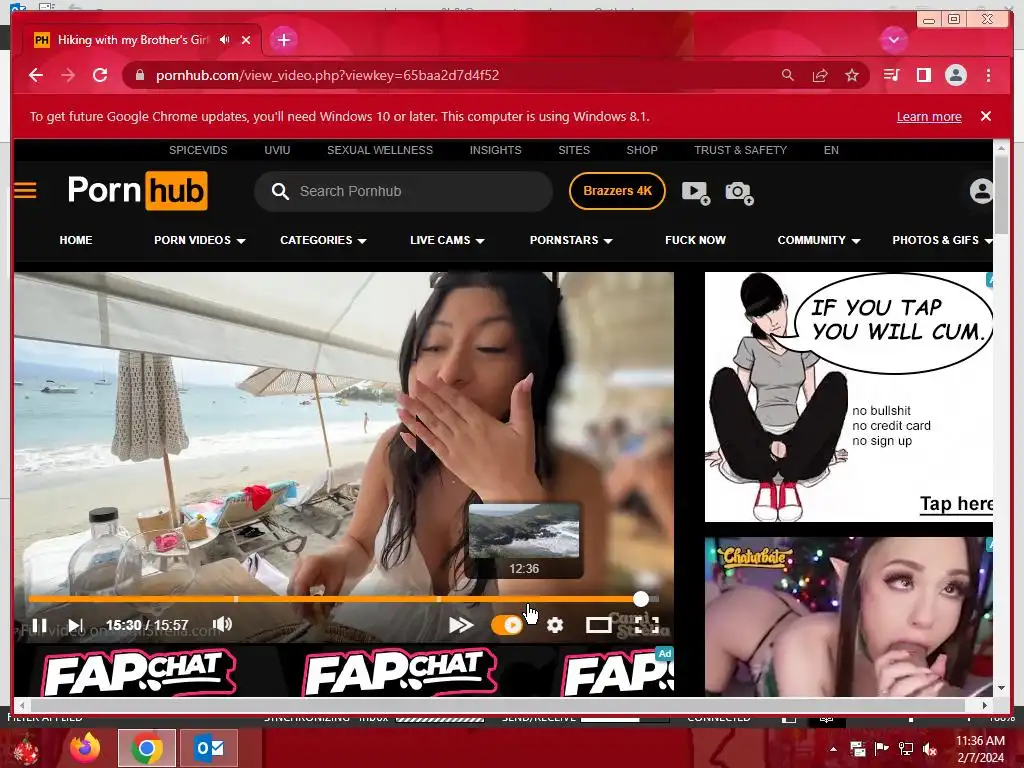The image size is (1024, 768).
Task: Click the Brazzers 4K button
Action: pyautogui.click(x=617, y=191)
